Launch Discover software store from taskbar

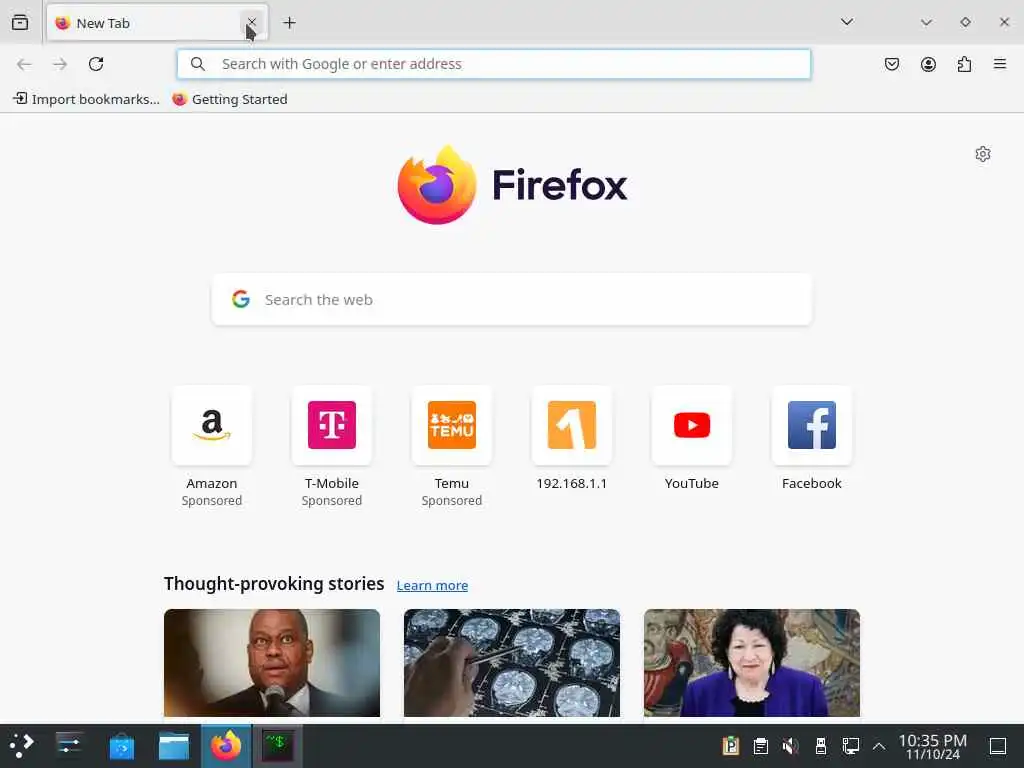(x=121, y=746)
